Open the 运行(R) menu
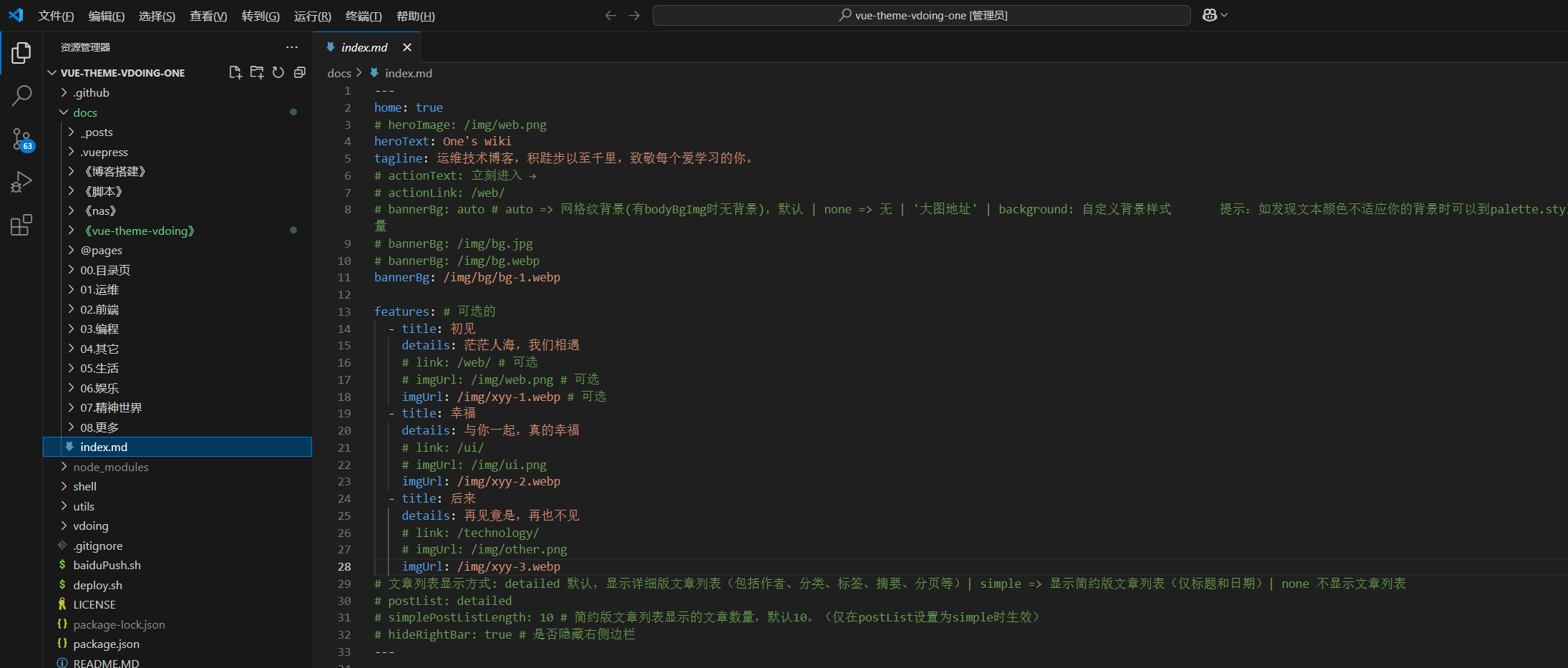 313,16
